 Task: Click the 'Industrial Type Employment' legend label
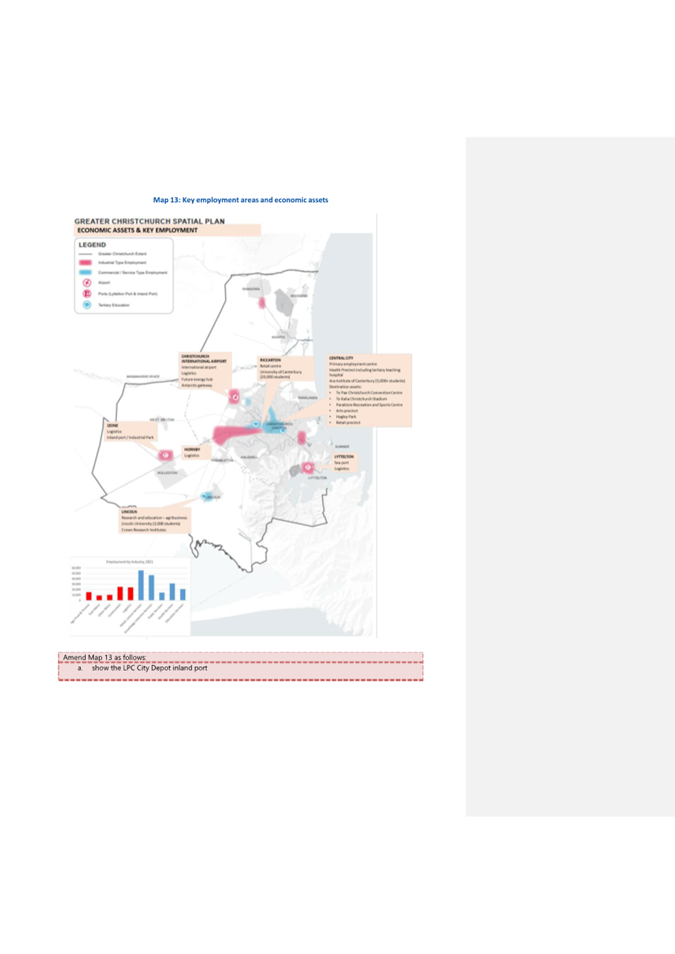tap(122, 263)
